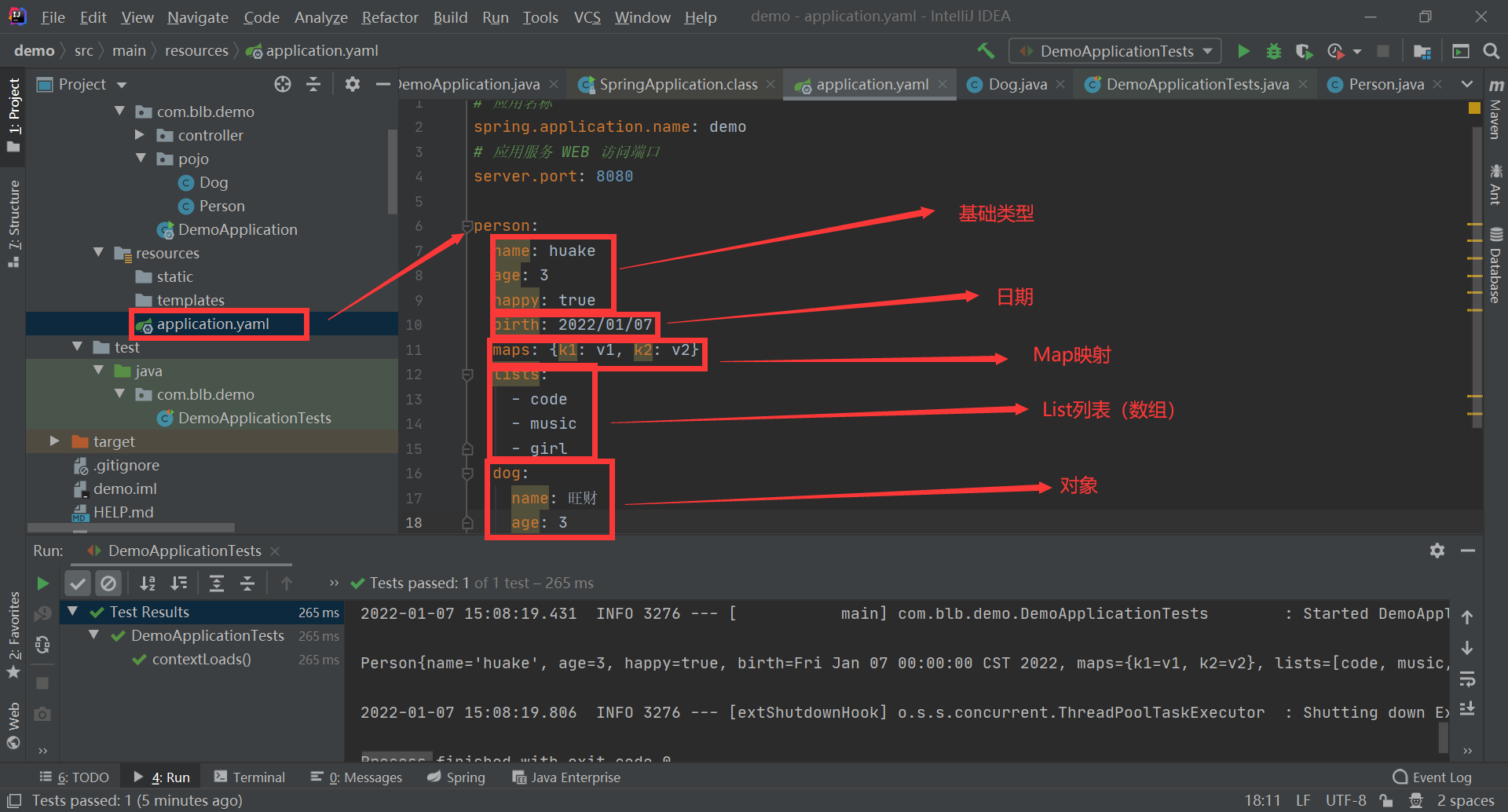Click the scroll-to-end icon beside console
The height and width of the screenshot is (812, 1508).
[1467, 709]
